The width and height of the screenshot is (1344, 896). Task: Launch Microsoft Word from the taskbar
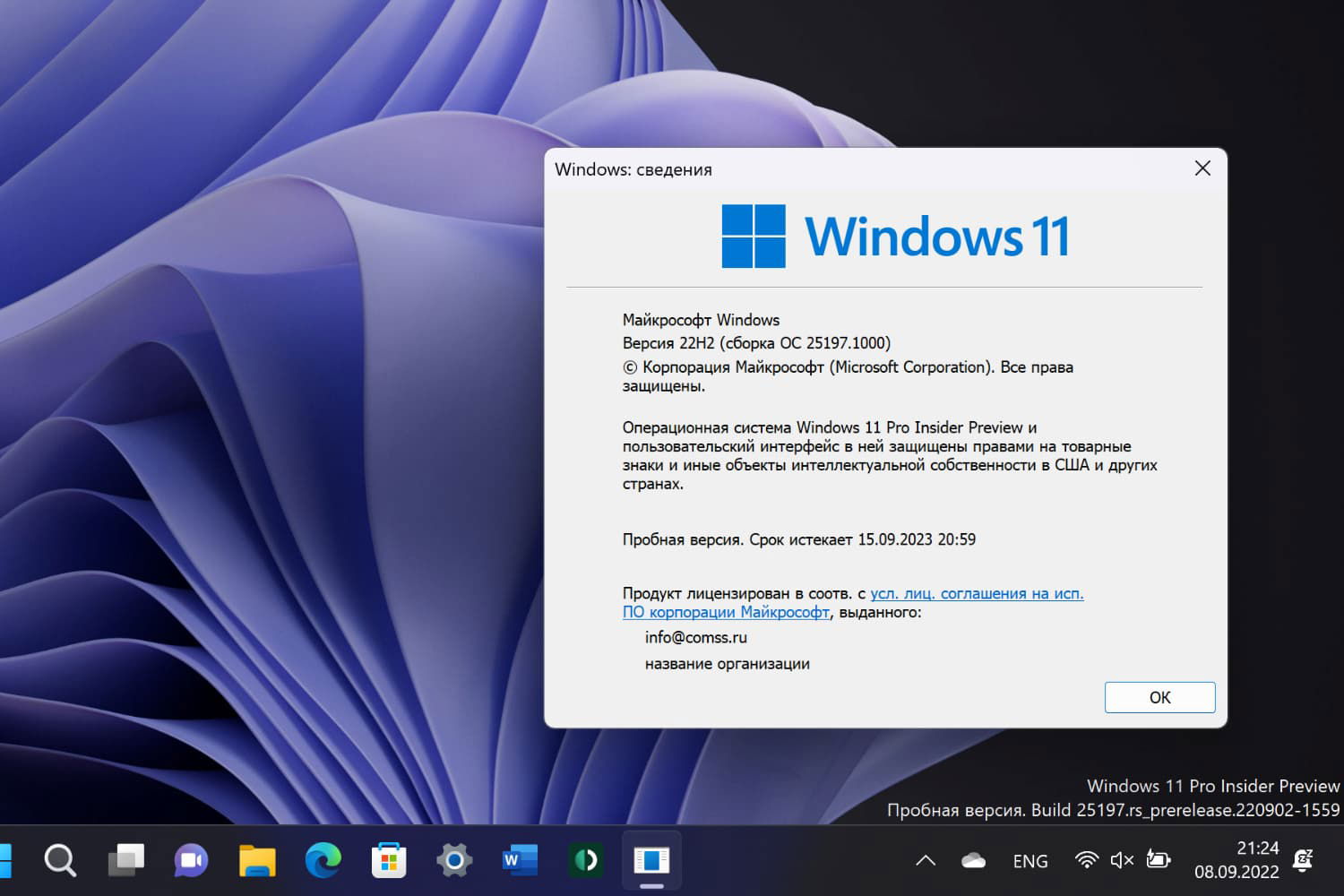[519, 860]
